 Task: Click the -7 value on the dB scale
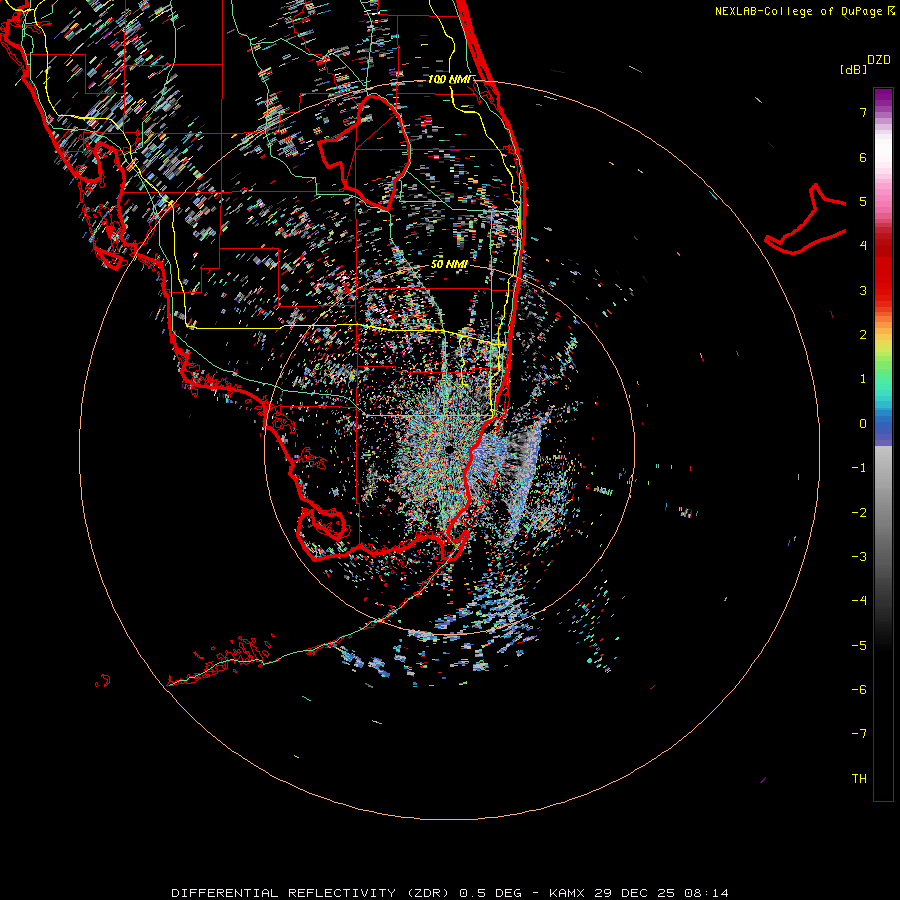click(x=859, y=734)
